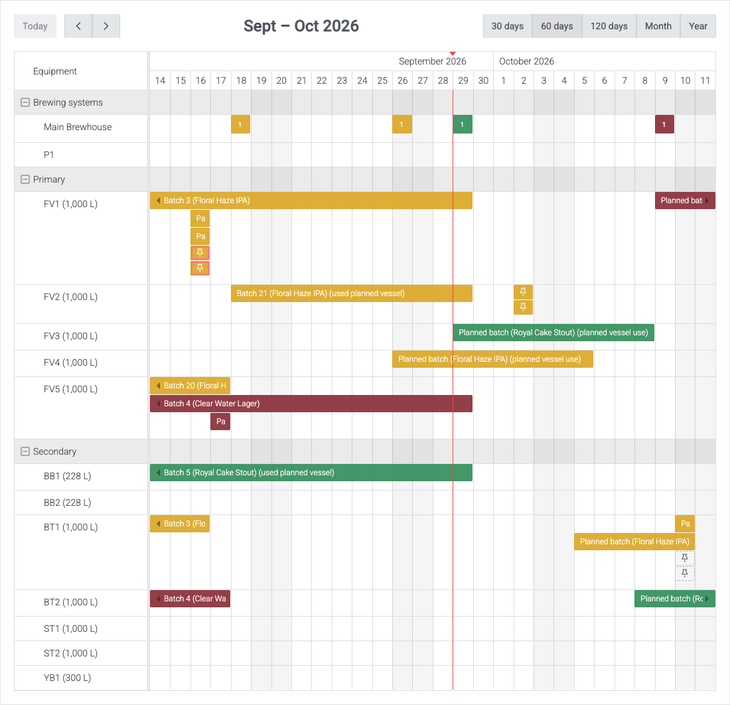Open the green Planned batch bar in BT2
730x705 pixels.
(675, 599)
